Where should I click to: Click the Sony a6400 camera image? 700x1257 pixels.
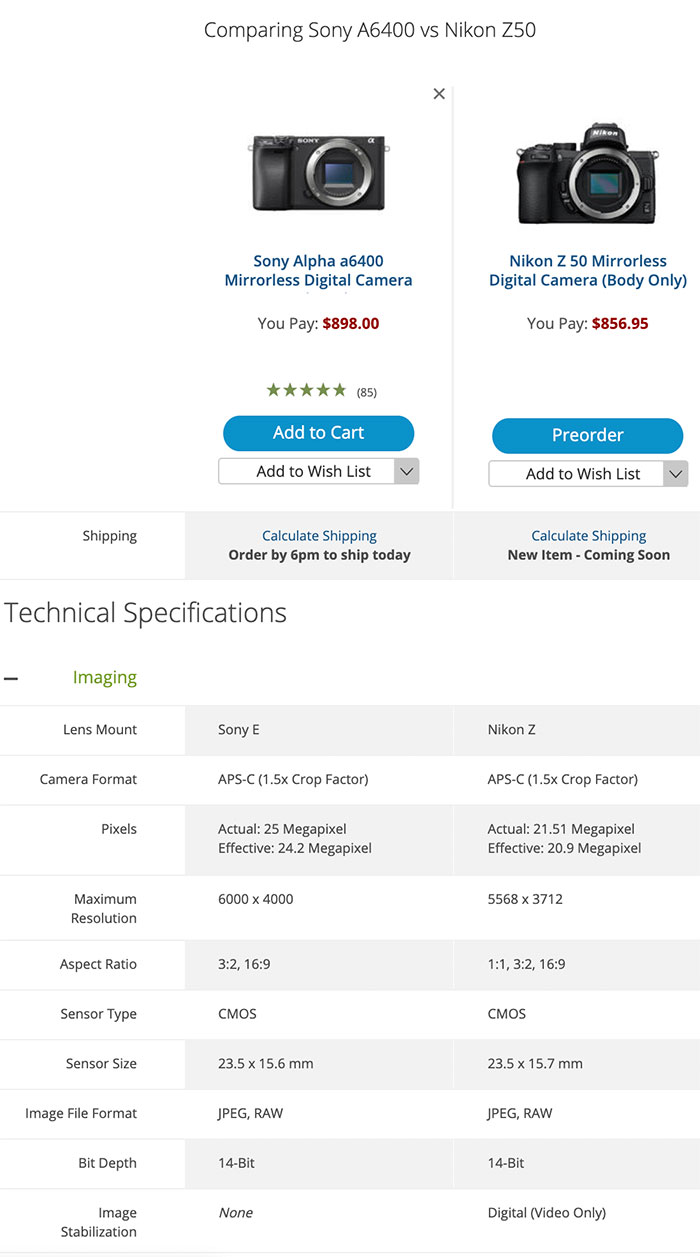click(318, 172)
